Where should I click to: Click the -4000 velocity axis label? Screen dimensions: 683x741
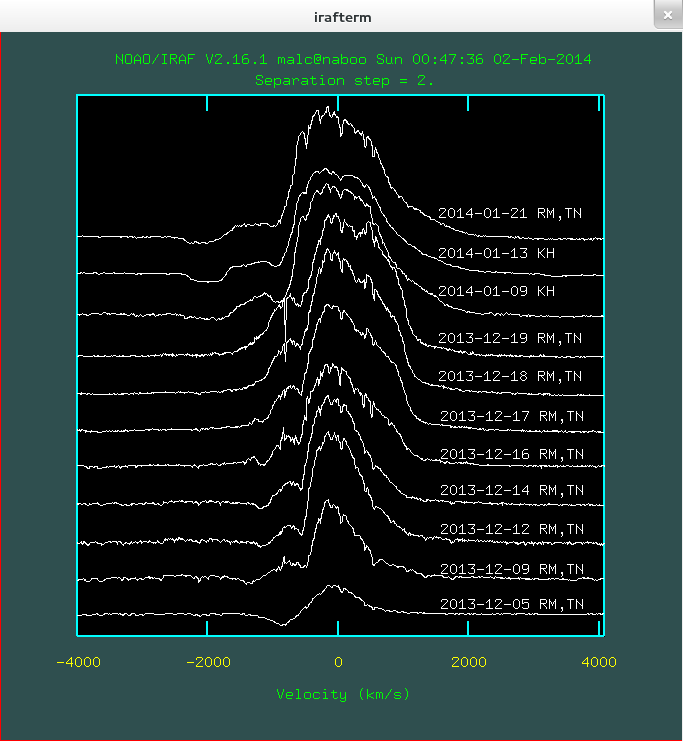[77, 662]
